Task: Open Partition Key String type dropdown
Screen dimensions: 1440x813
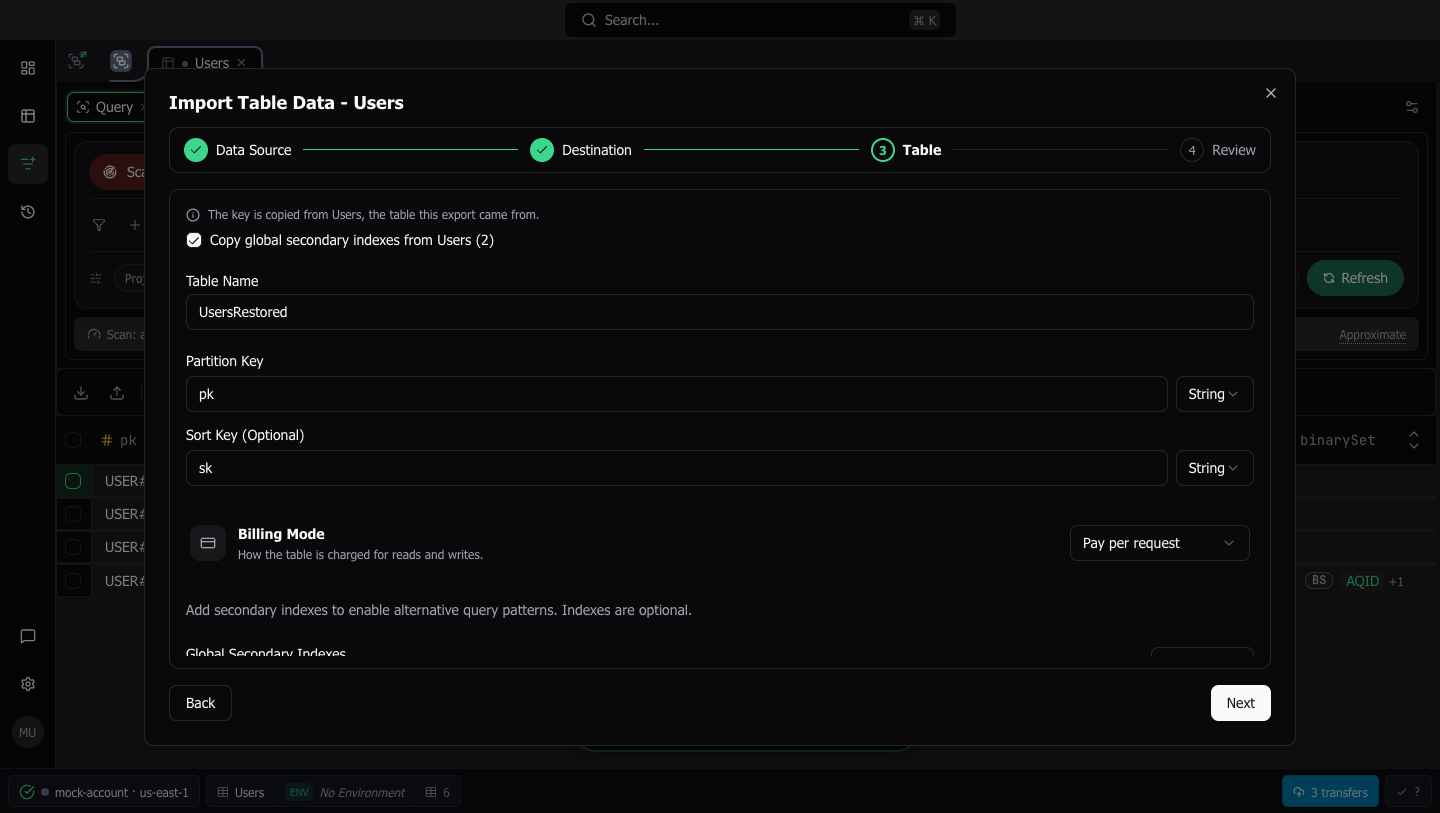Action: (1214, 394)
